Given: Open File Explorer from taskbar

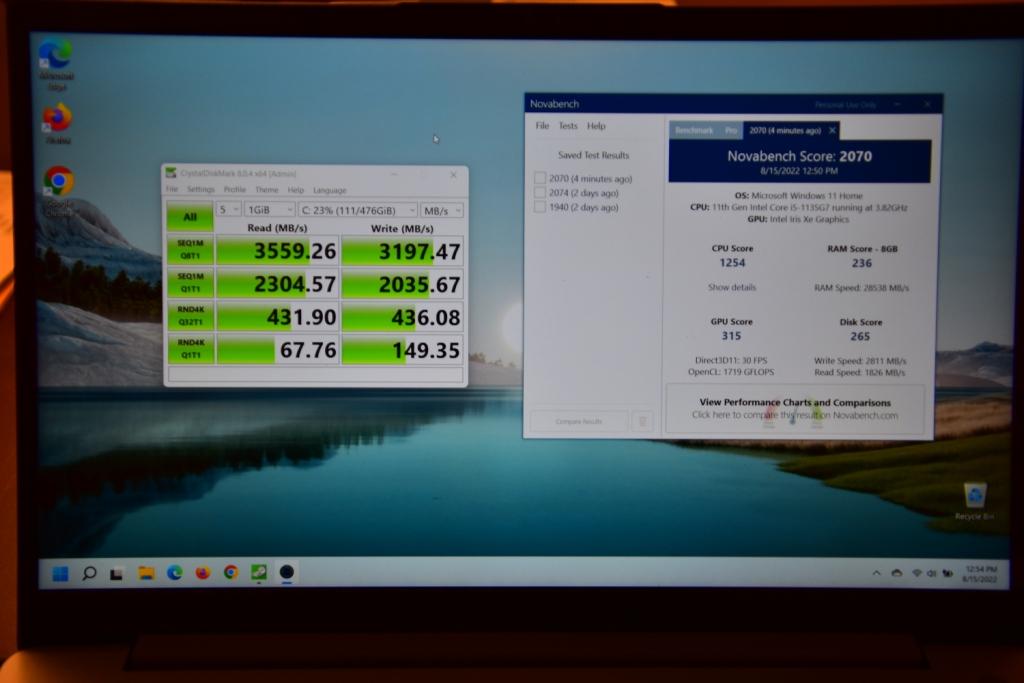Looking at the screenshot, I should click(146, 573).
